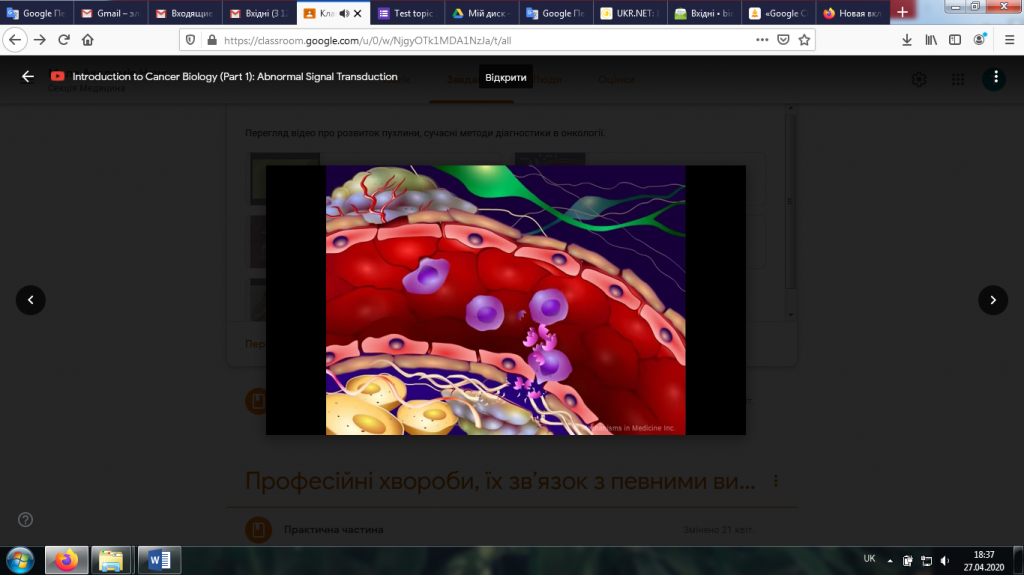Open the help question mark icon
Viewport: 1024px width, 575px height.
click(x=25, y=519)
